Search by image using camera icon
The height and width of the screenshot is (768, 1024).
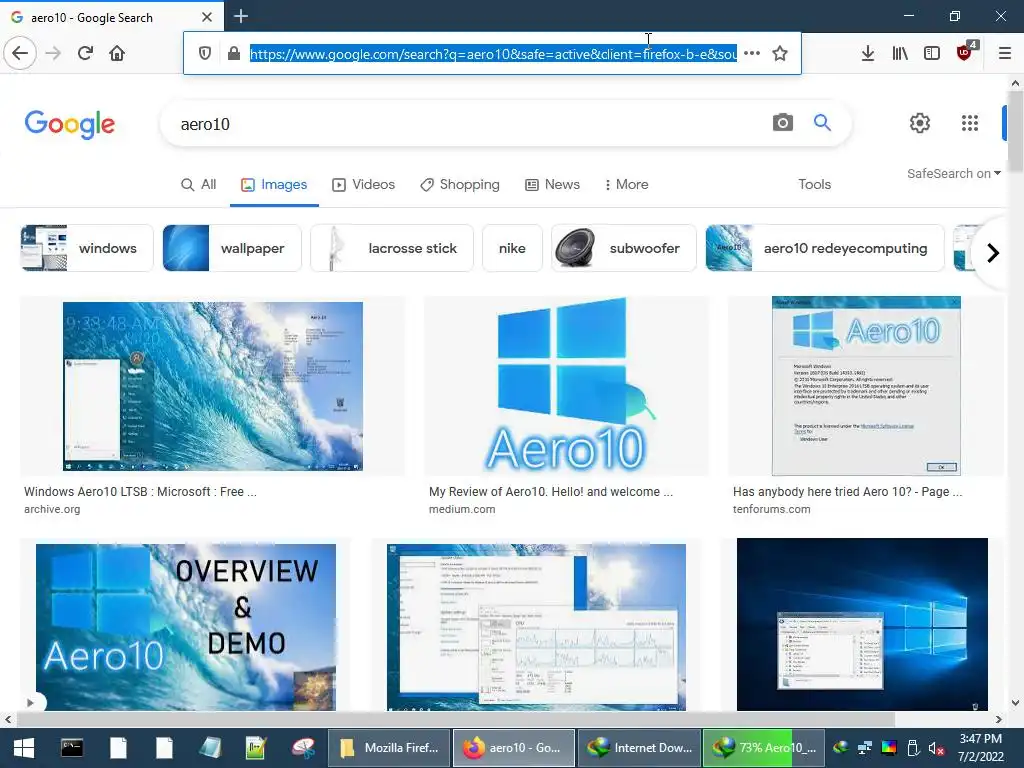coord(782,122)
